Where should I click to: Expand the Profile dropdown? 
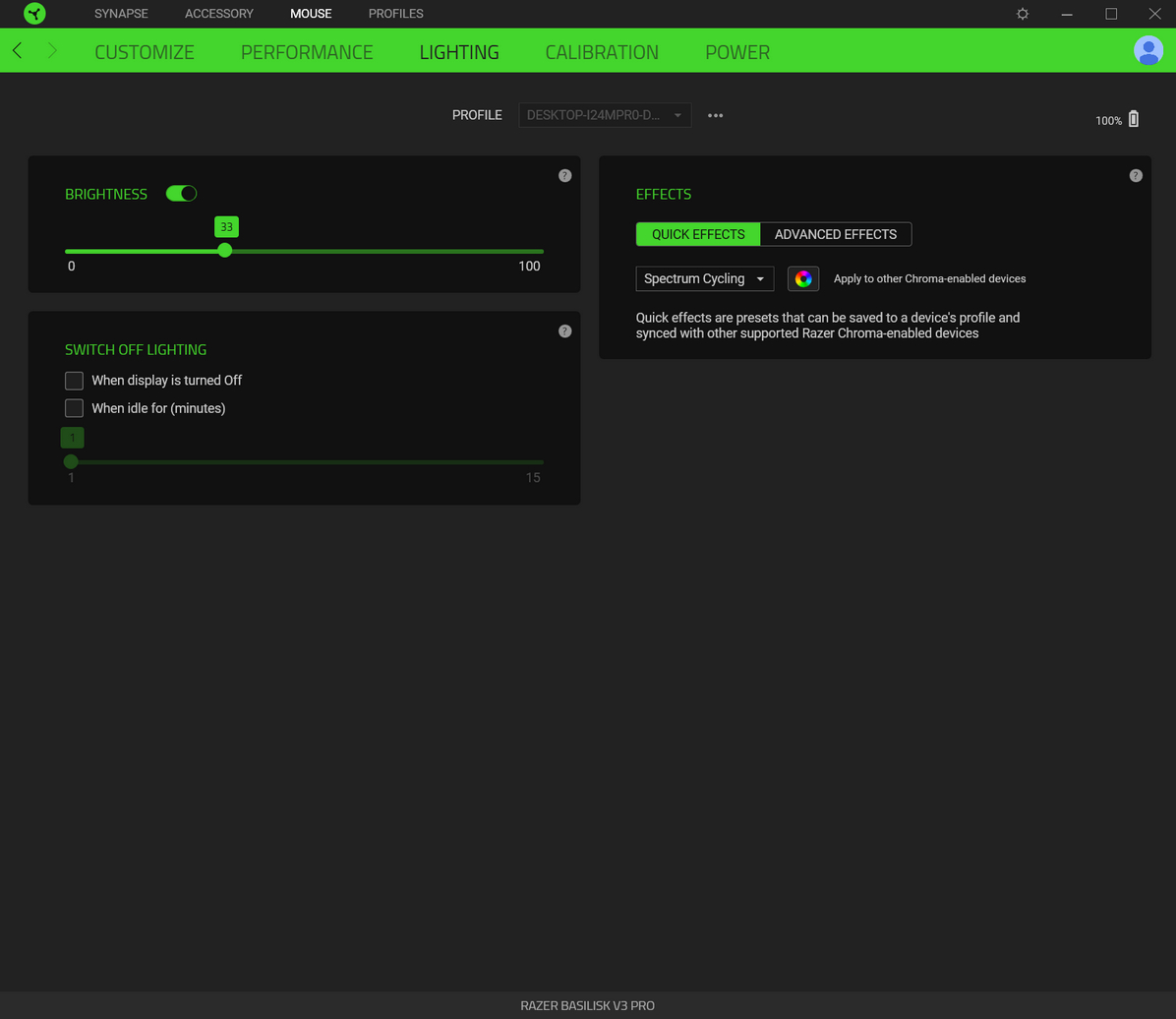pyautogui.click(x=605, y=115)
